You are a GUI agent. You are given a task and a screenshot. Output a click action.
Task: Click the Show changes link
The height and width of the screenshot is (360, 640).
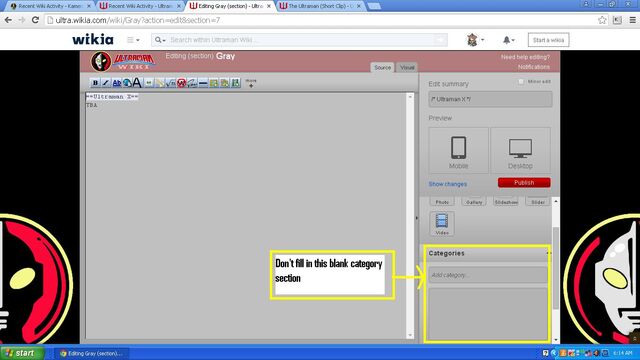[447, 184]
